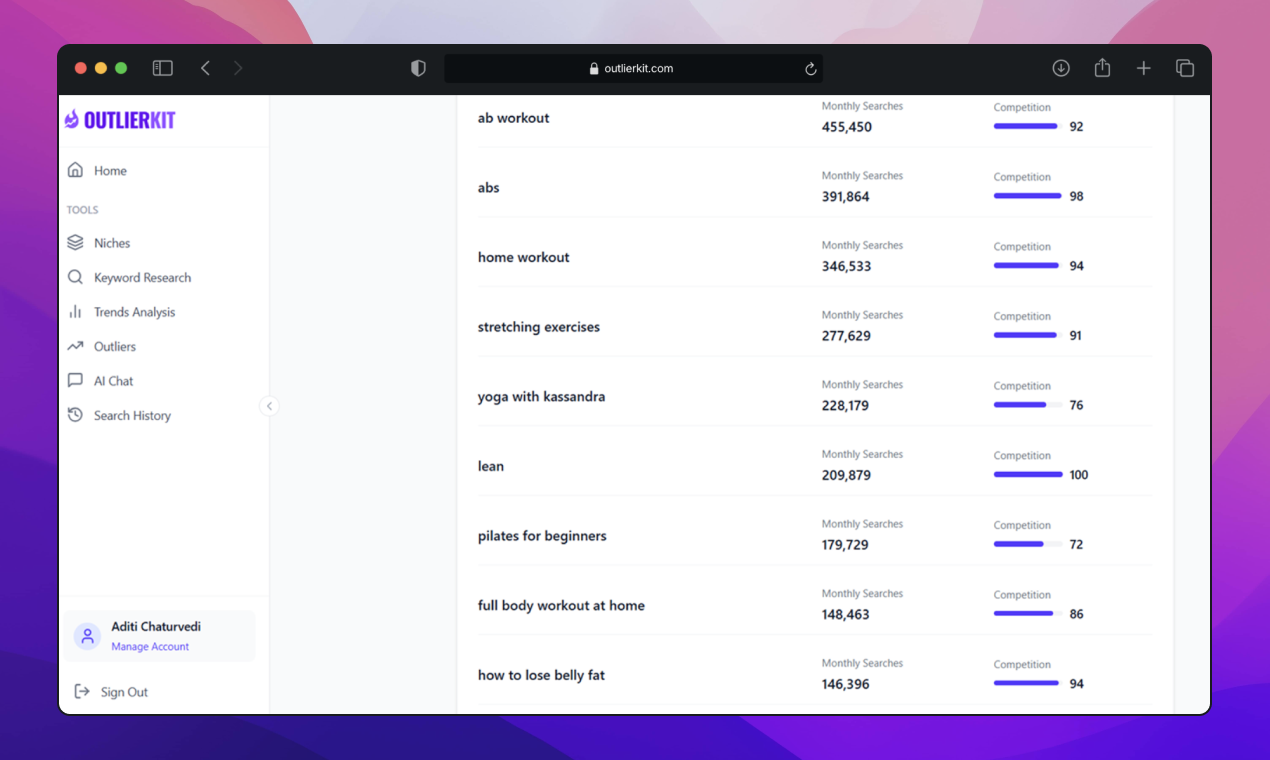Click the Home house icon in sidebar
Screen dimensions: 1270x760
coord(75,170)
